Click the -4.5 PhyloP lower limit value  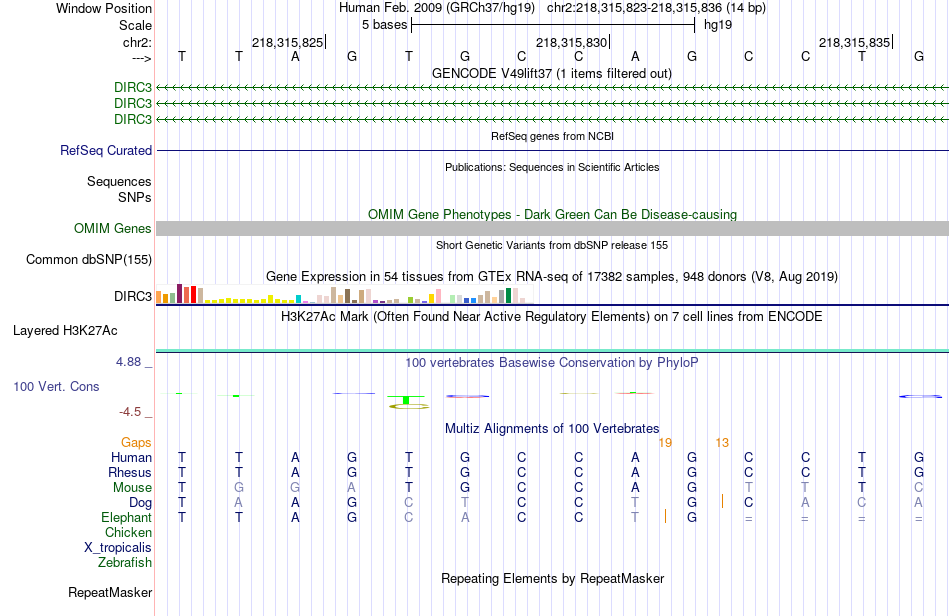pos(130,412)
